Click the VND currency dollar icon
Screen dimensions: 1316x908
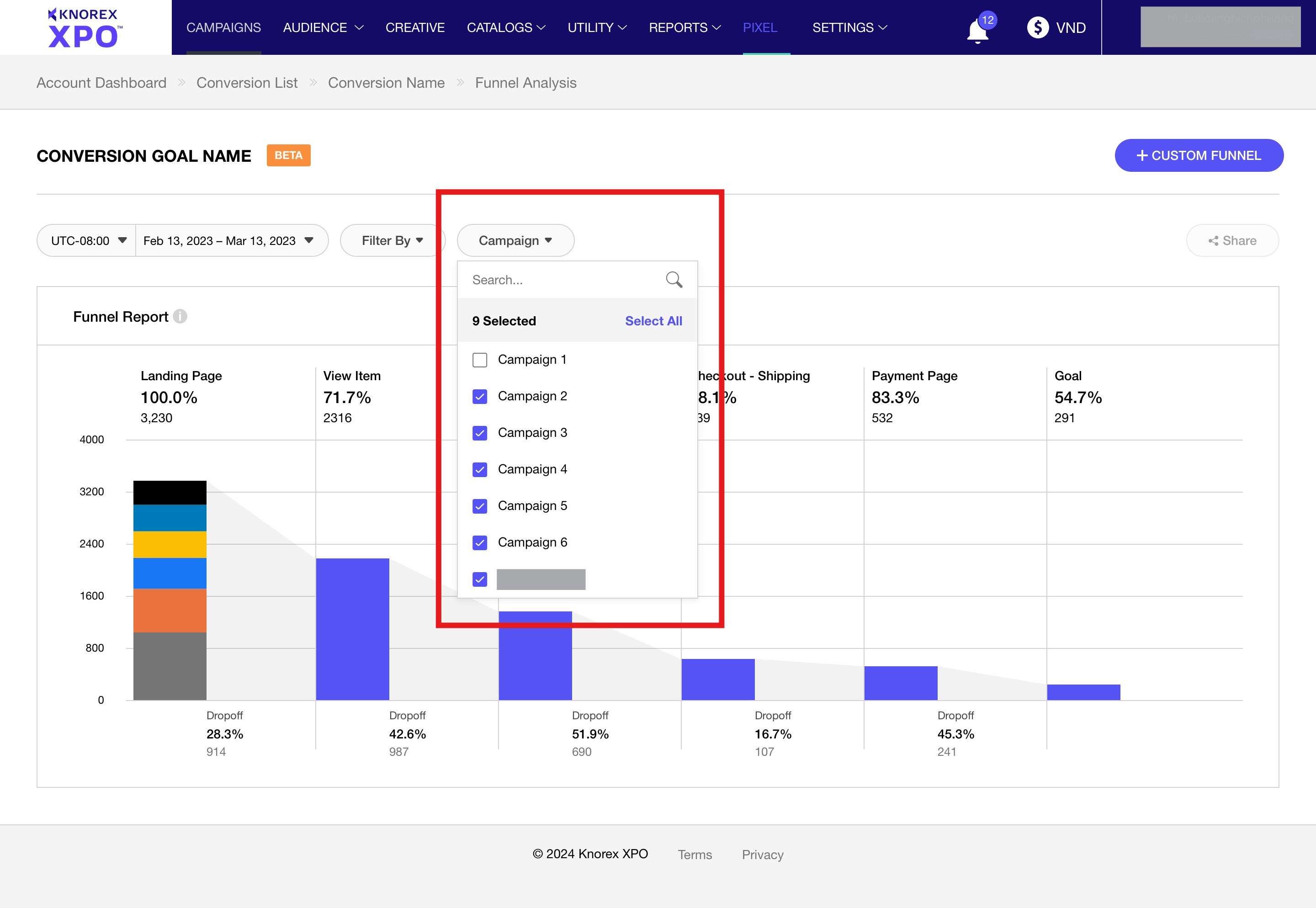click(1038, 27)
